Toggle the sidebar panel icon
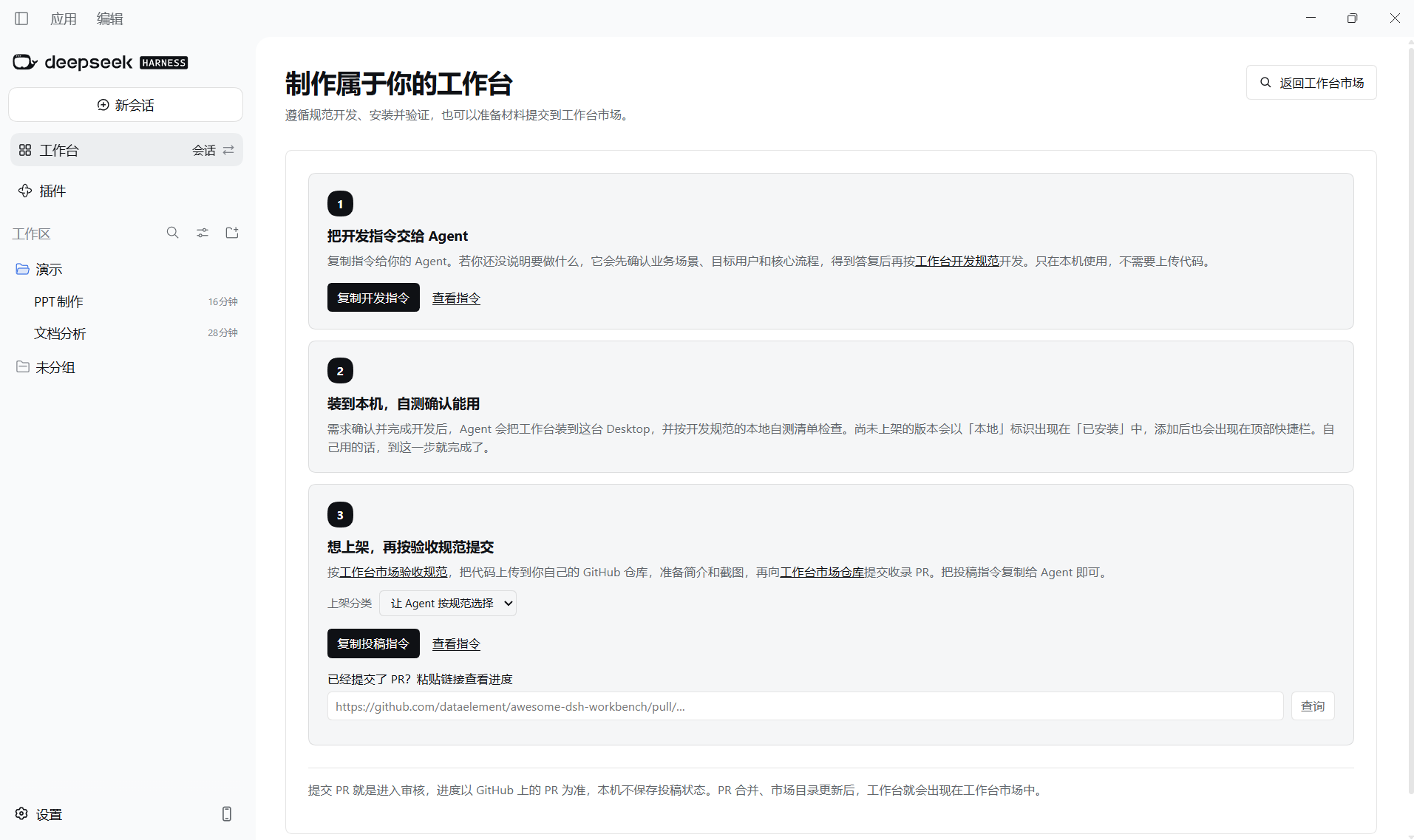The height and width of the screenshot is (840, 1414). [21, 18]
